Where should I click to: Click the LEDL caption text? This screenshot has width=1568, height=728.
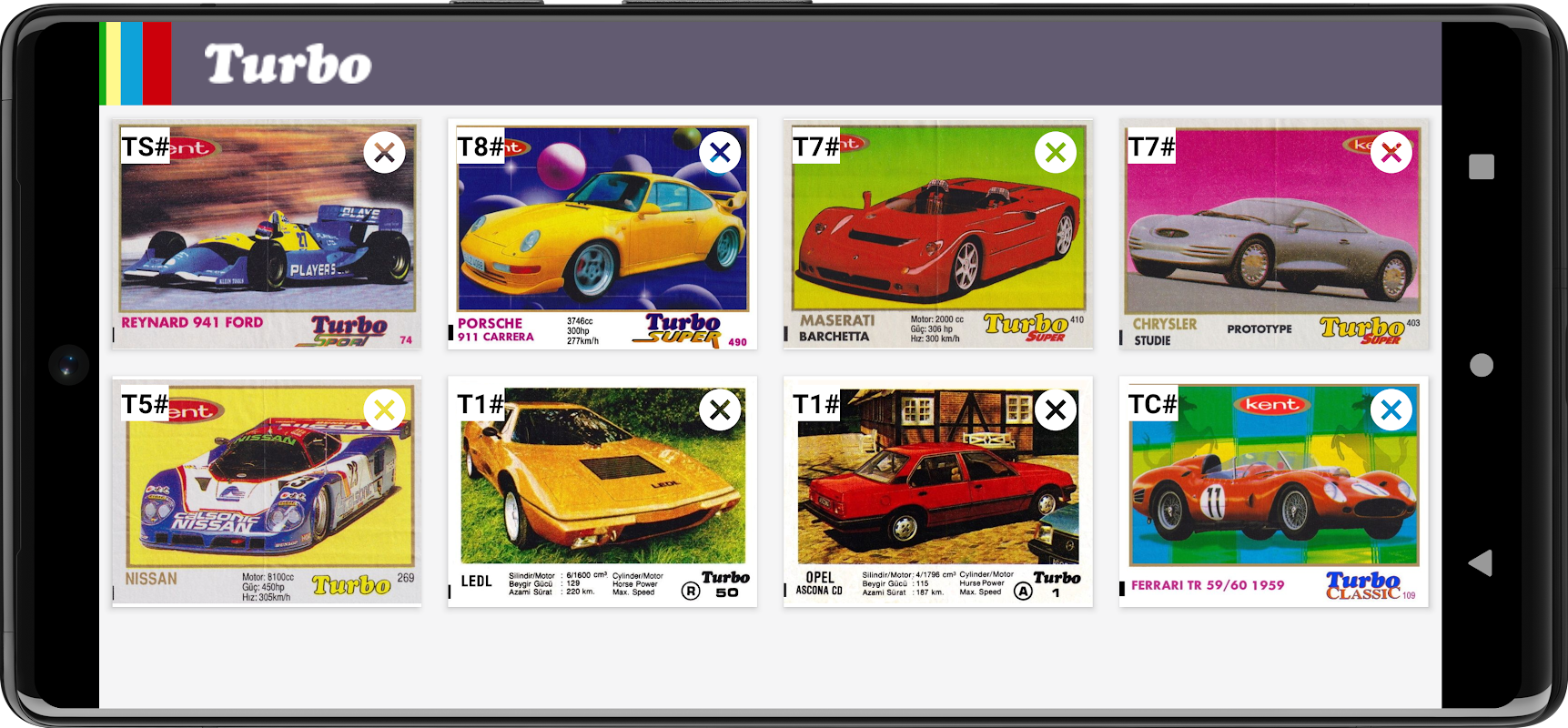pos(476,581)
